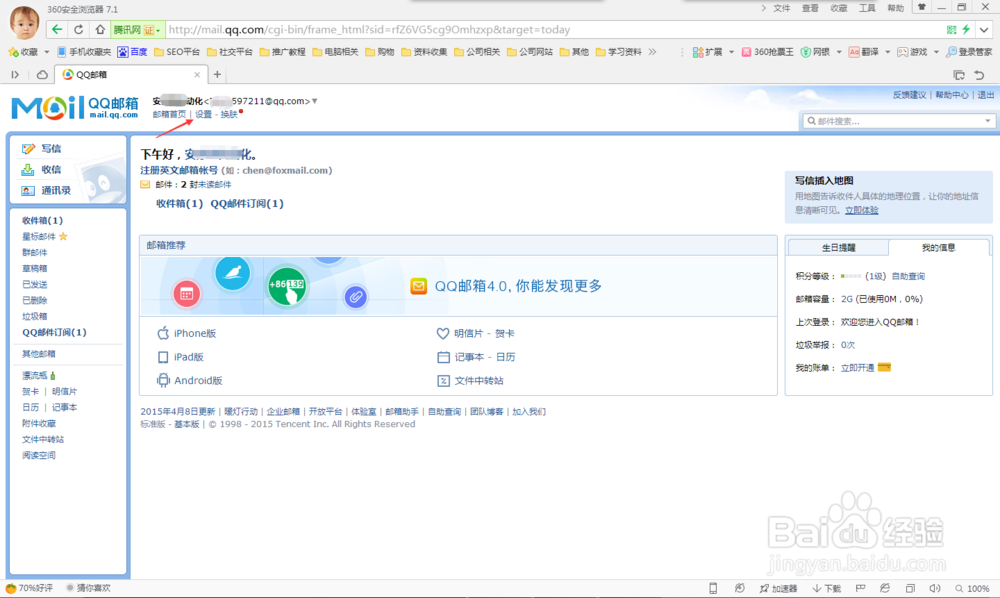The height and width of the screenshot is (598, 1000).
Task: Open the 收藏 favorites dropdown arrow
Action: coord(47,52)
